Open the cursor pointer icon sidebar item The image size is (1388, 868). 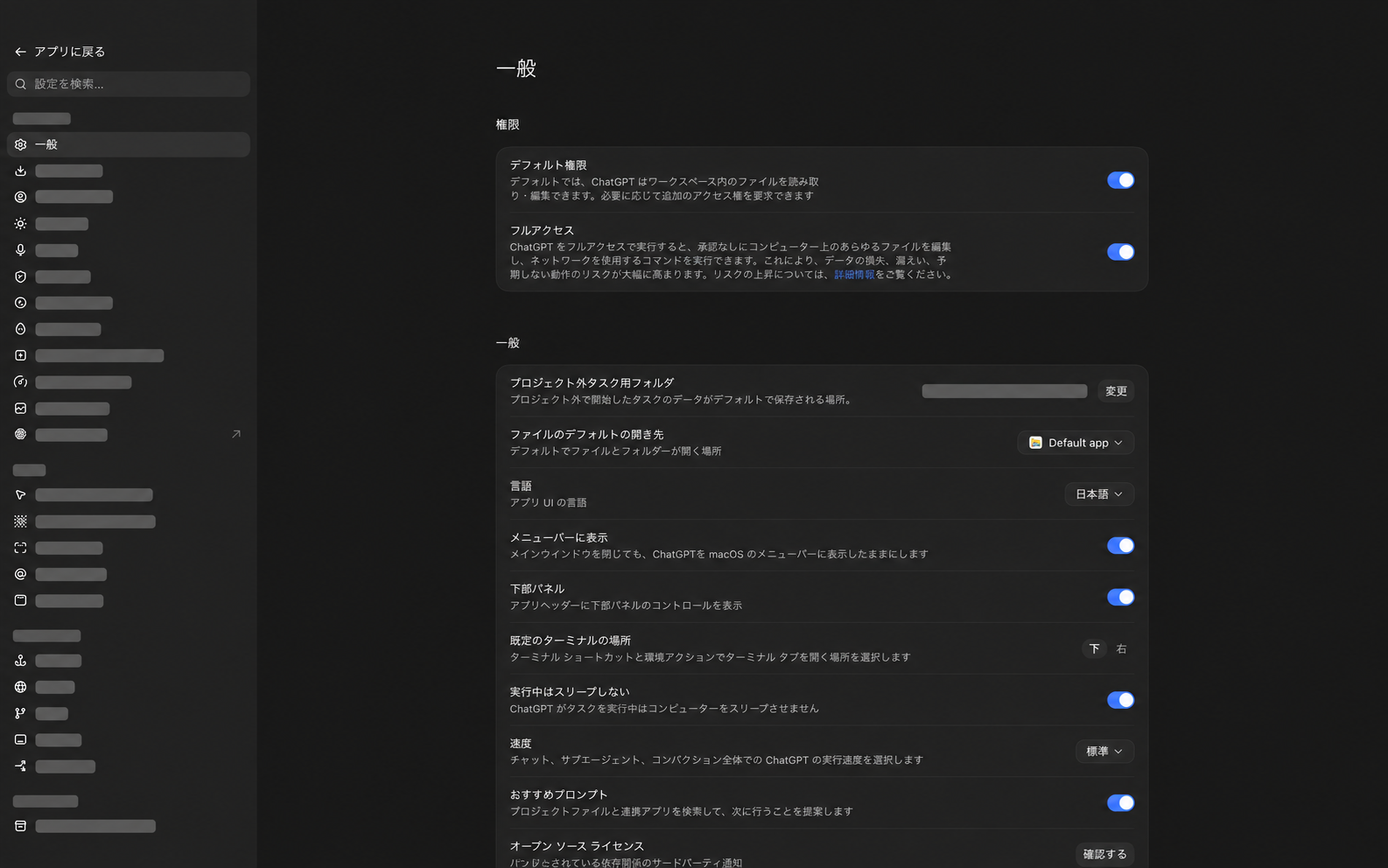tap(20, 495)
